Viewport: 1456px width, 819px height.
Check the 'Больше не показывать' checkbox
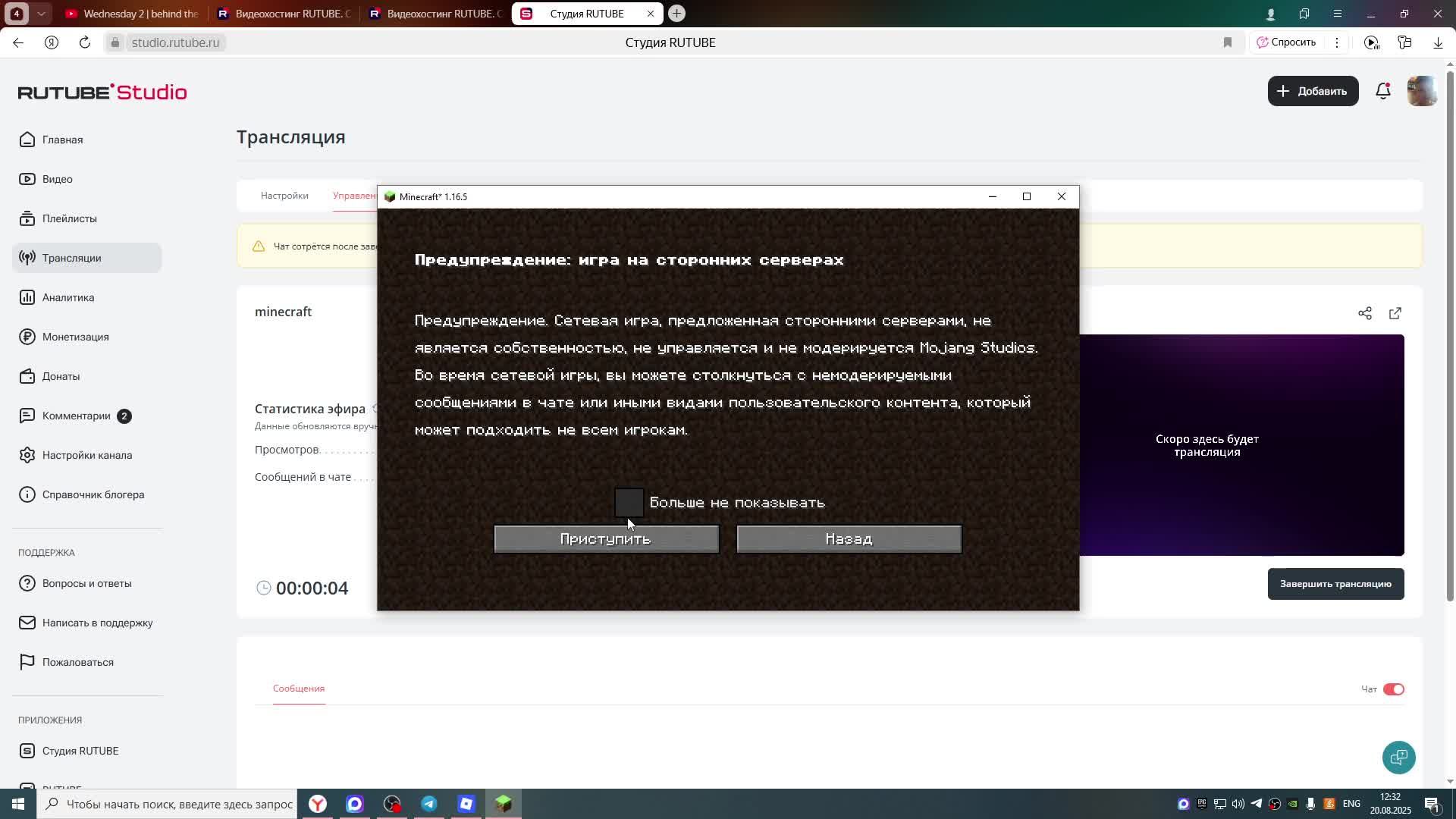(629, 502)
